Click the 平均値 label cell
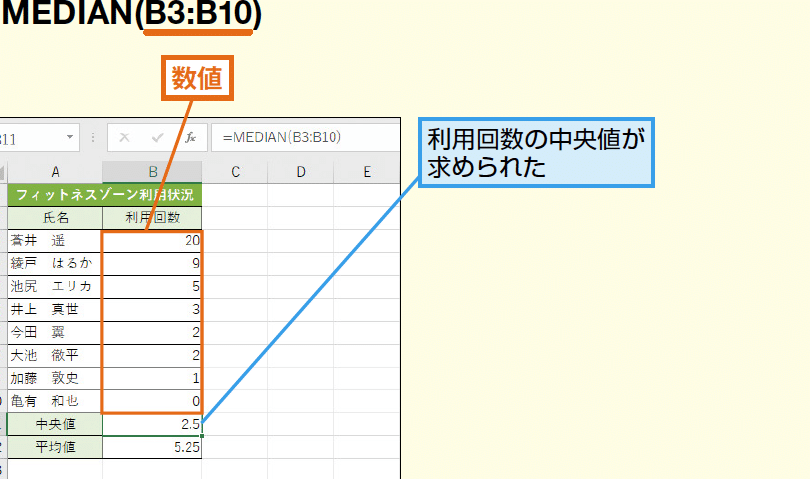Screen dimensions: 810x479 55,448
